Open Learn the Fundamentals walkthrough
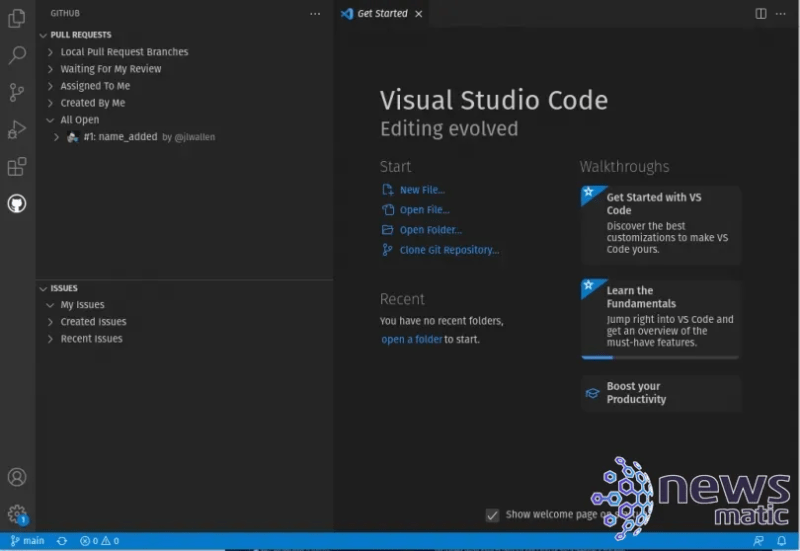 coord(661,319)
